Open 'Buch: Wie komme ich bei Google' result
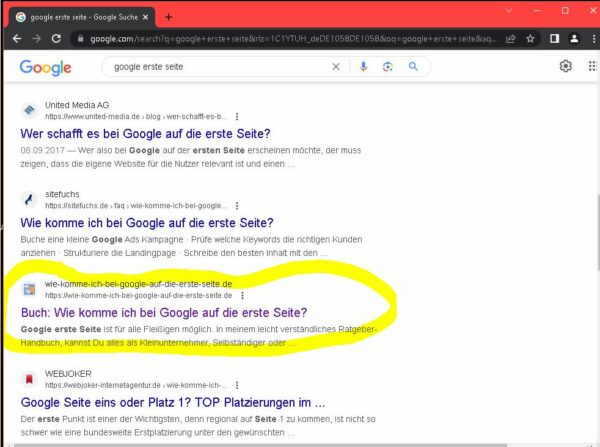 [x=164, y=313]
